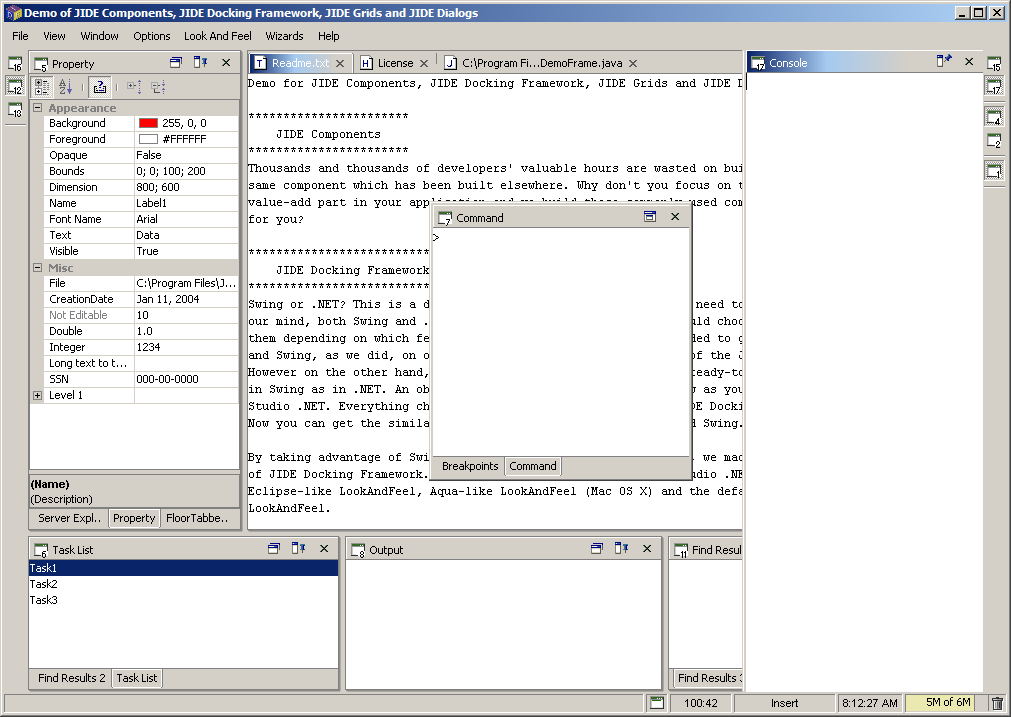Close the Output pane

pyautogui.click(x=647, y=549)
